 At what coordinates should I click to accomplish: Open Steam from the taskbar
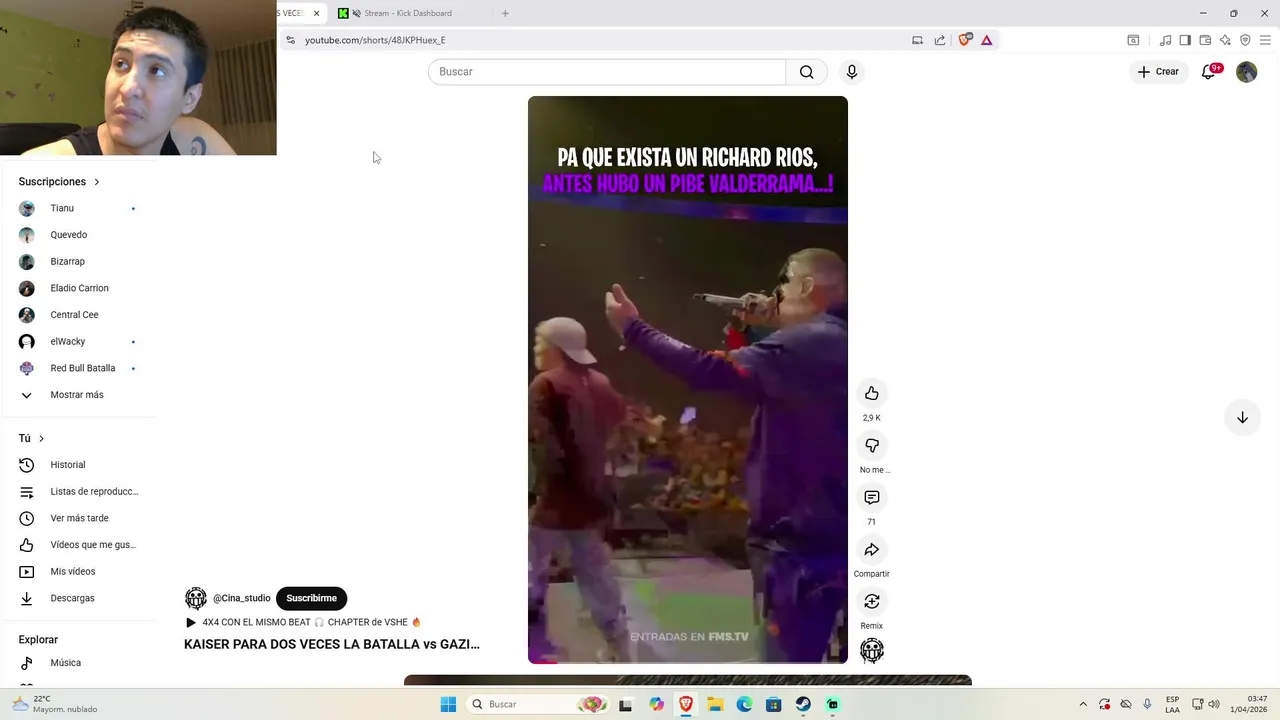click(803, 704)
